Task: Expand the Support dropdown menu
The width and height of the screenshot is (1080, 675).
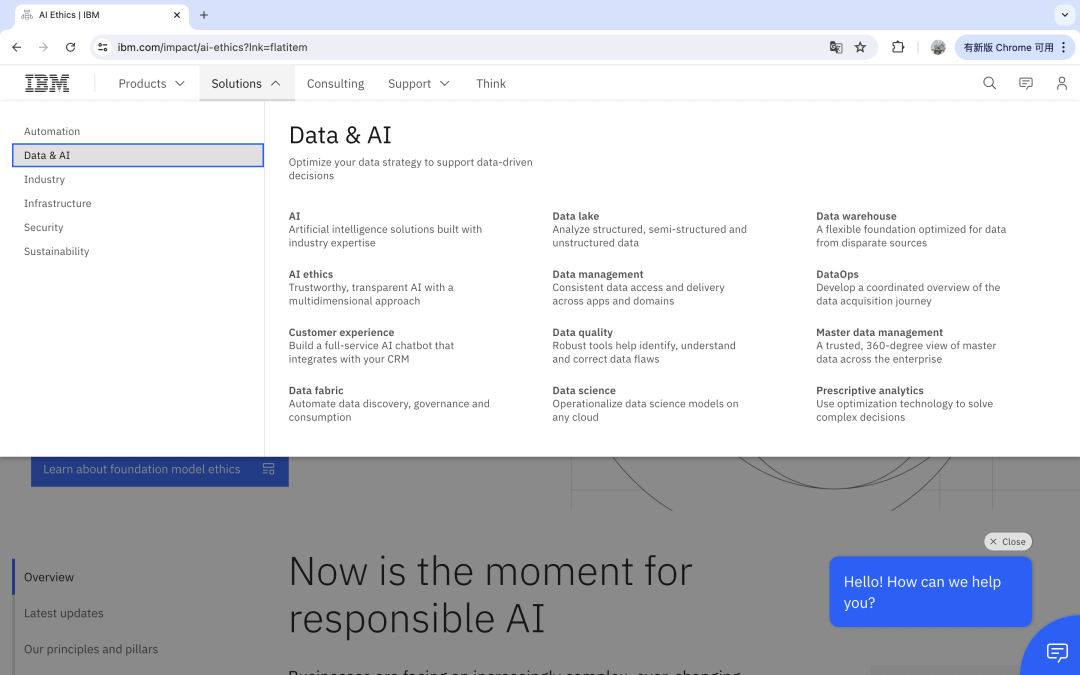Action: (418, 84)
